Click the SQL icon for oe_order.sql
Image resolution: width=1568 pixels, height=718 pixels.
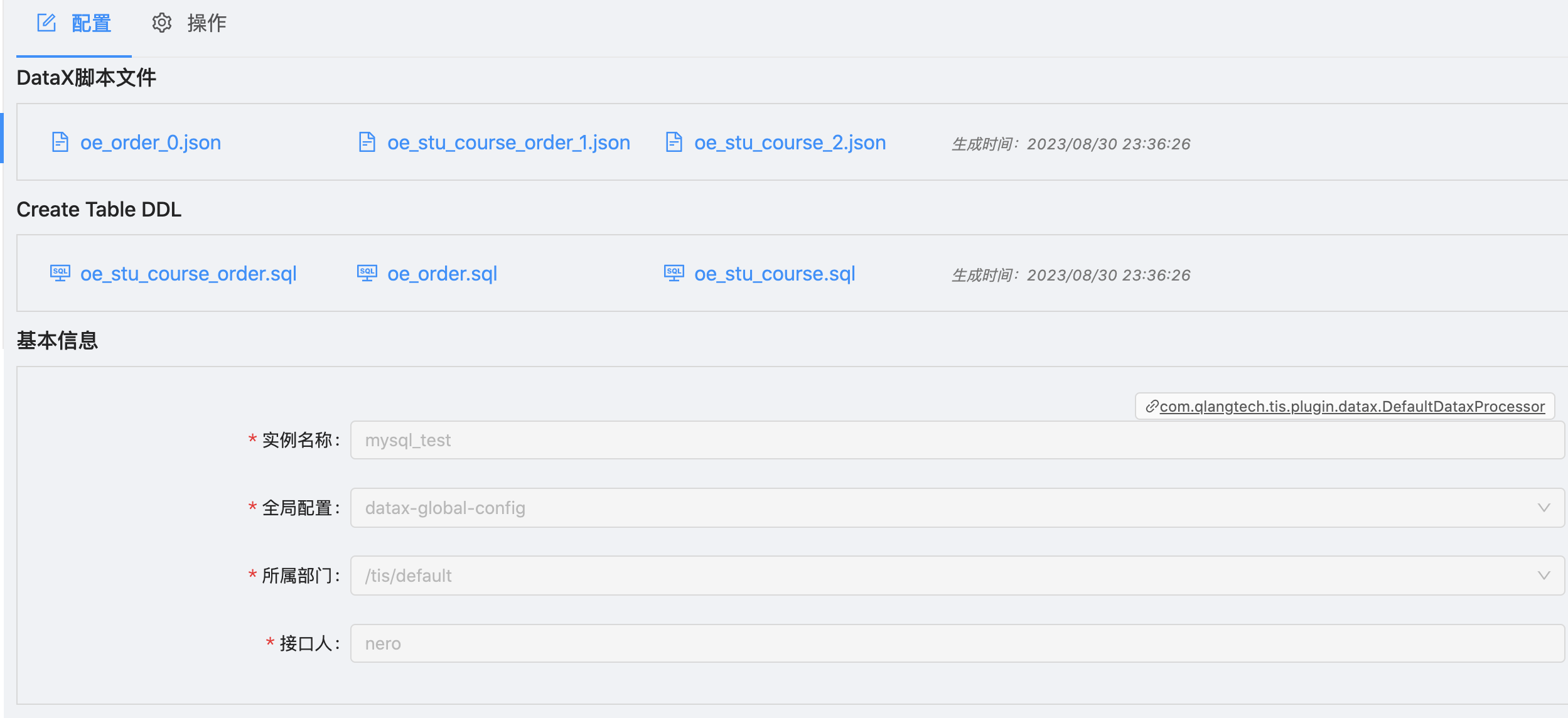(x=367, y=273)
